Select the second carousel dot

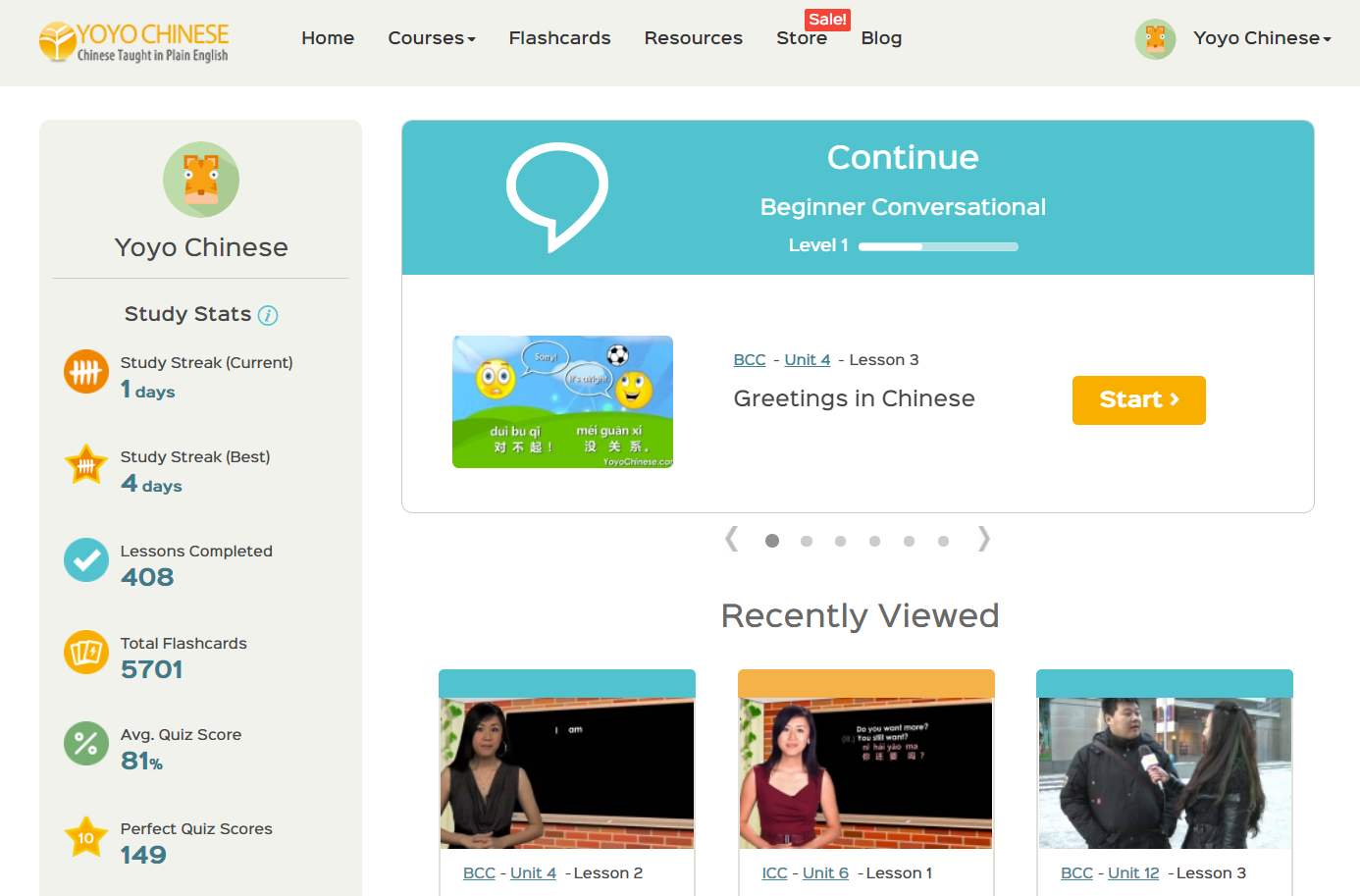coord(807,541)
